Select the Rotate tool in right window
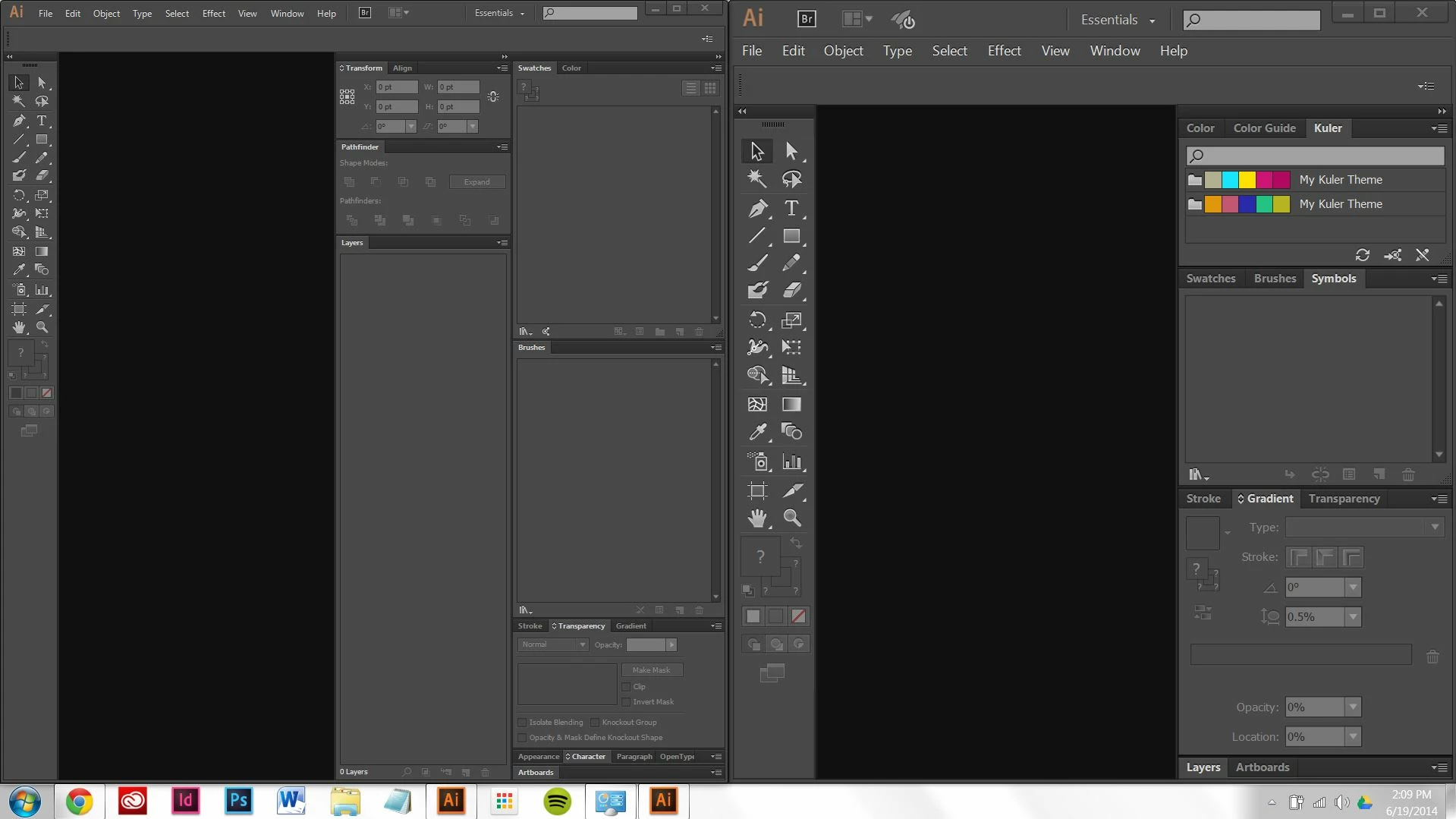Viewport: 1456px width, 819px height. click(x=757, y=320)
